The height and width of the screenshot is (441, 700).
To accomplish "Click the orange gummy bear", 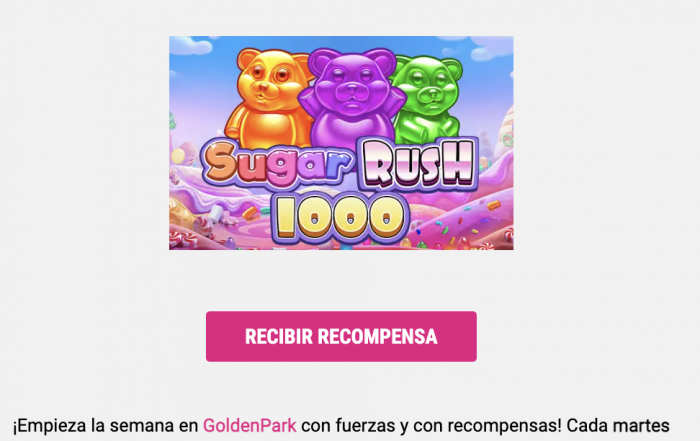I will click(270, 97).
